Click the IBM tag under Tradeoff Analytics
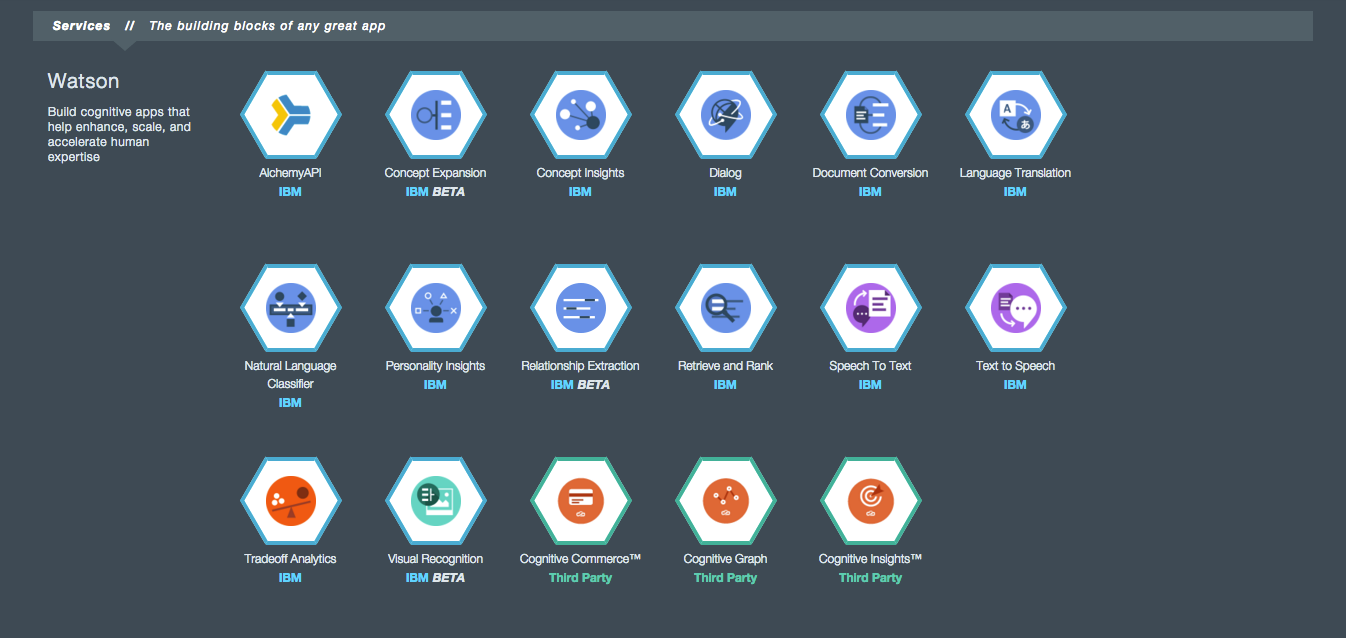Viewport: 1346px width, 638px height. coord(290,578)
